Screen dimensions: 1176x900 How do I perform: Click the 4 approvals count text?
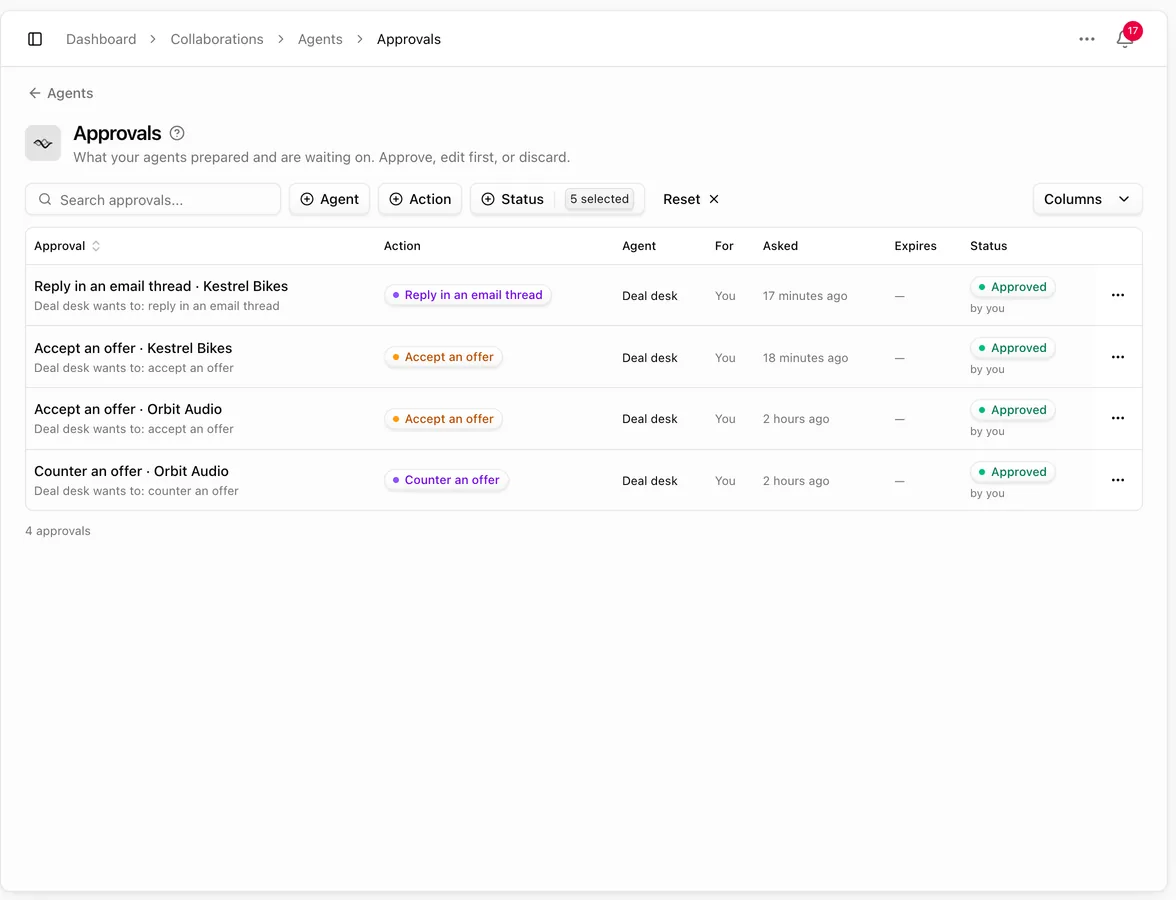(58, 531)
